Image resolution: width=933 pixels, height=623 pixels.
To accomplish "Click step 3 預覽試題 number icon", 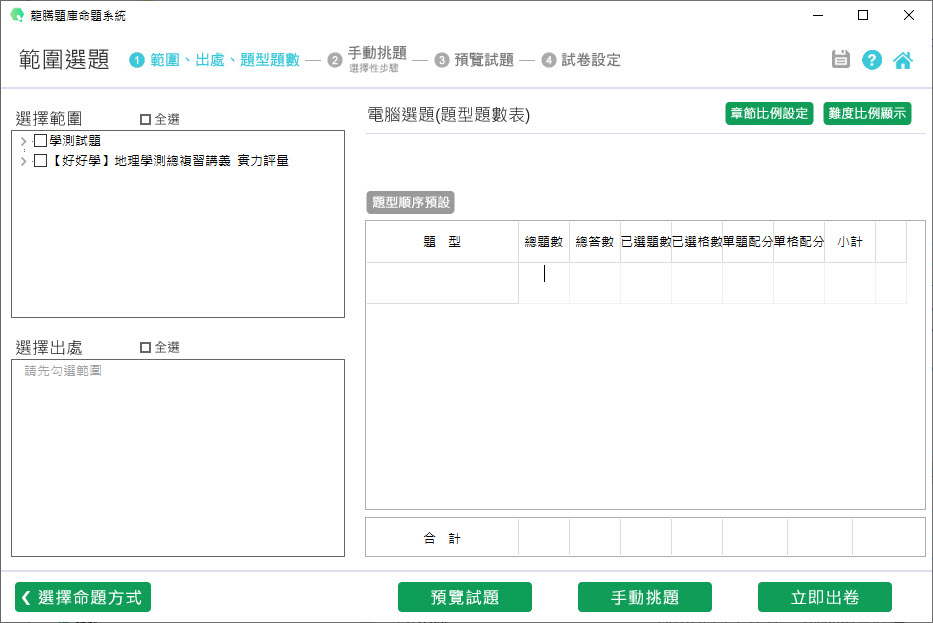I will pyautogui.click(x=442, y=60).
